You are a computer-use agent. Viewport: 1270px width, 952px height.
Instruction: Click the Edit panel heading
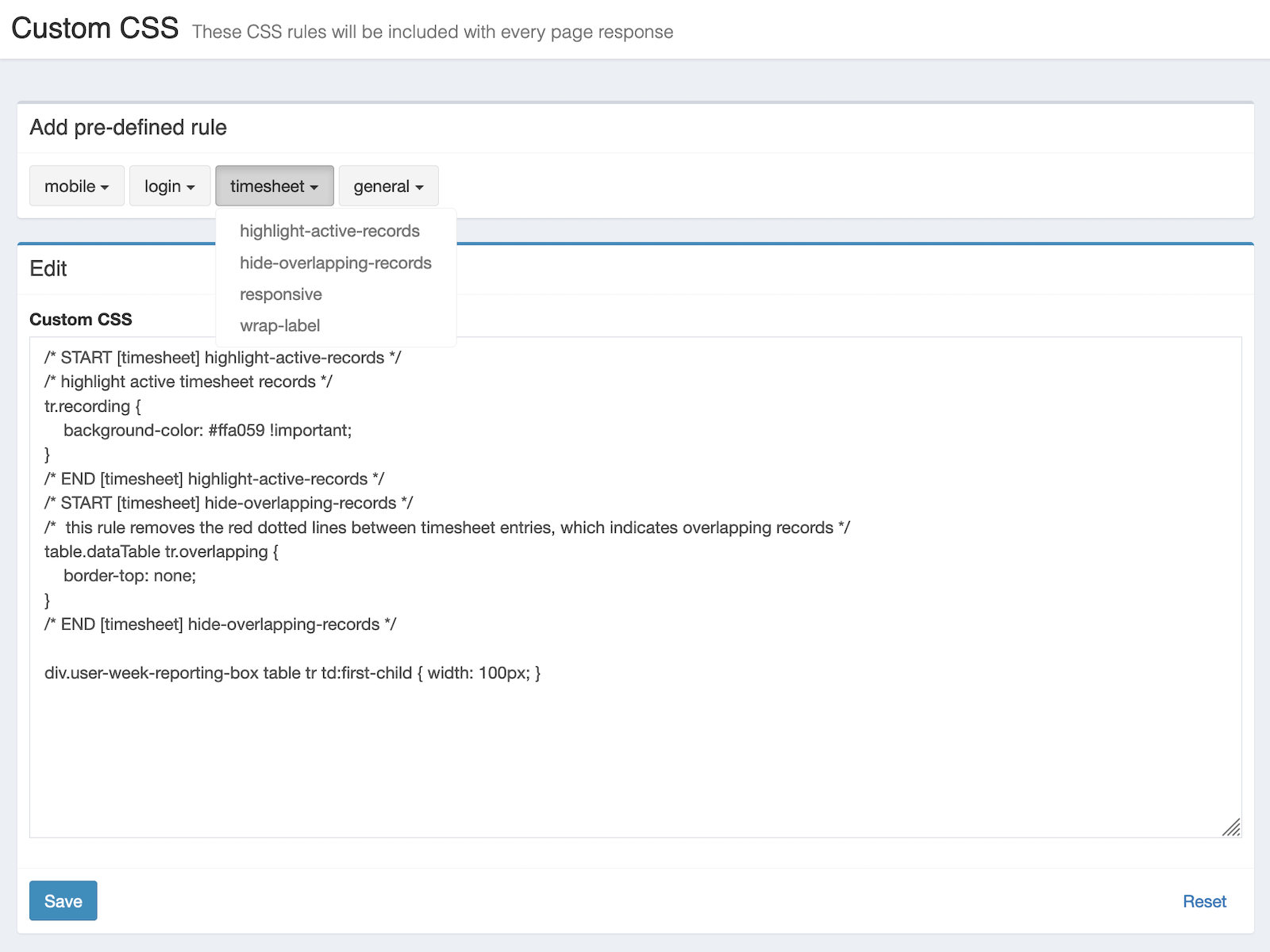tap(48, 269)
